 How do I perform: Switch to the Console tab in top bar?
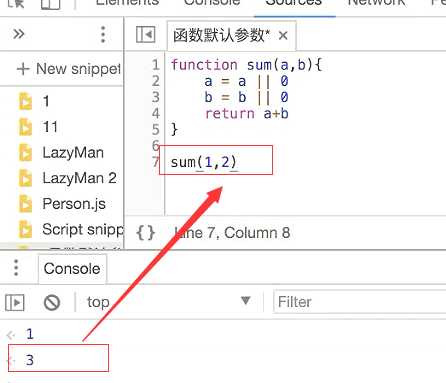212,3
